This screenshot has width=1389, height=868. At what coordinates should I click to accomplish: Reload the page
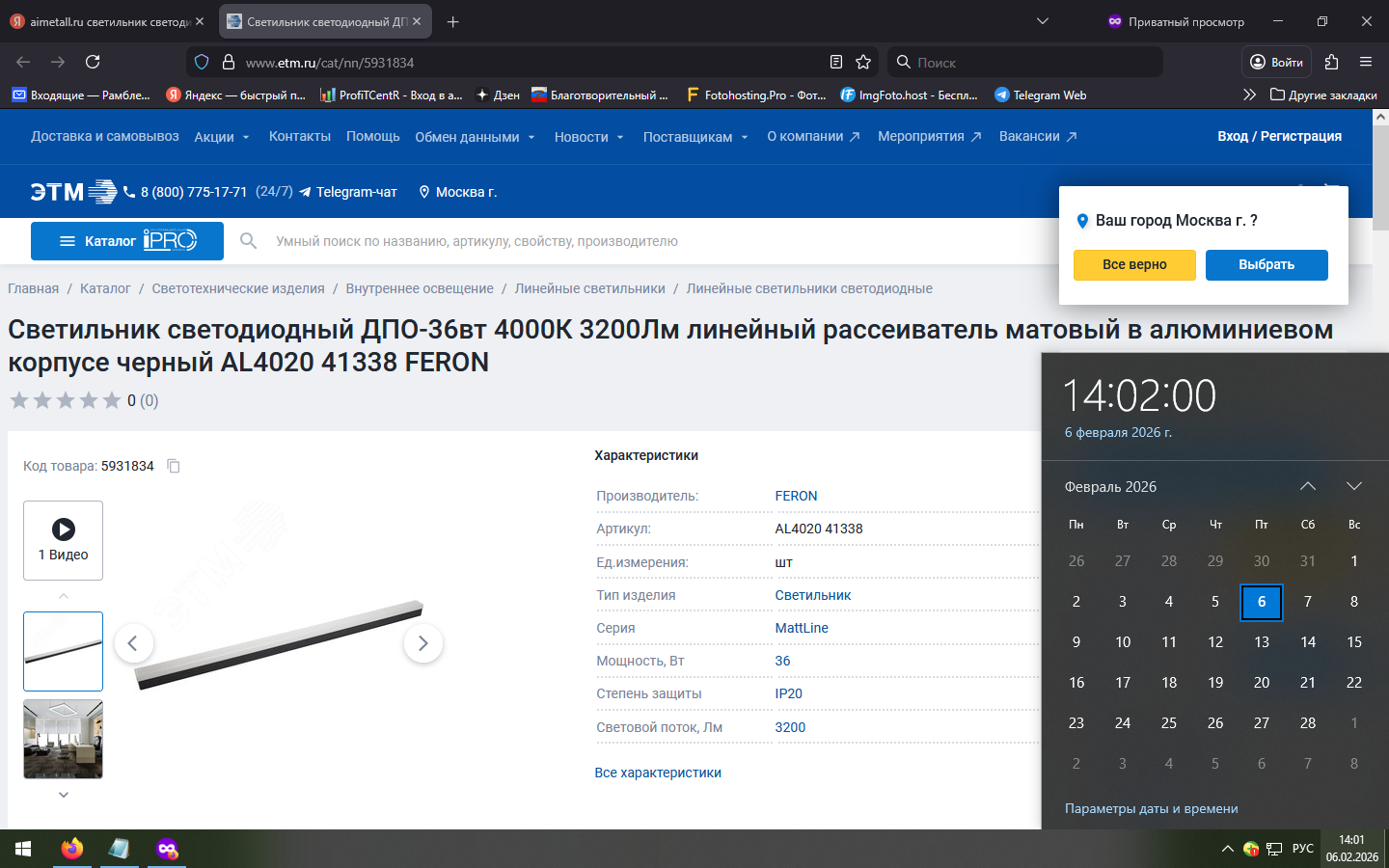point(93,62)
